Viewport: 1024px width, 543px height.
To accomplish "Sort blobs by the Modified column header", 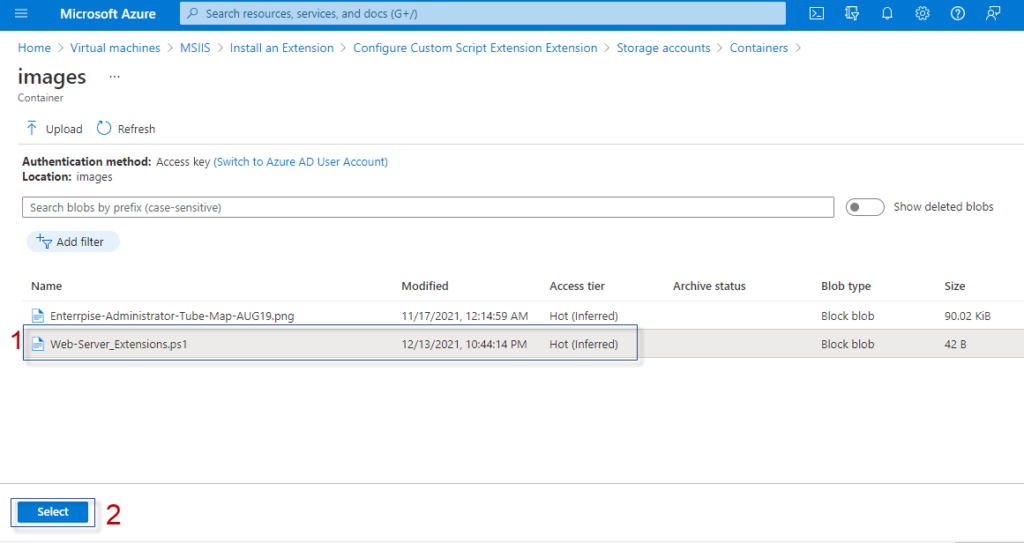I will [x=424, y=286].
